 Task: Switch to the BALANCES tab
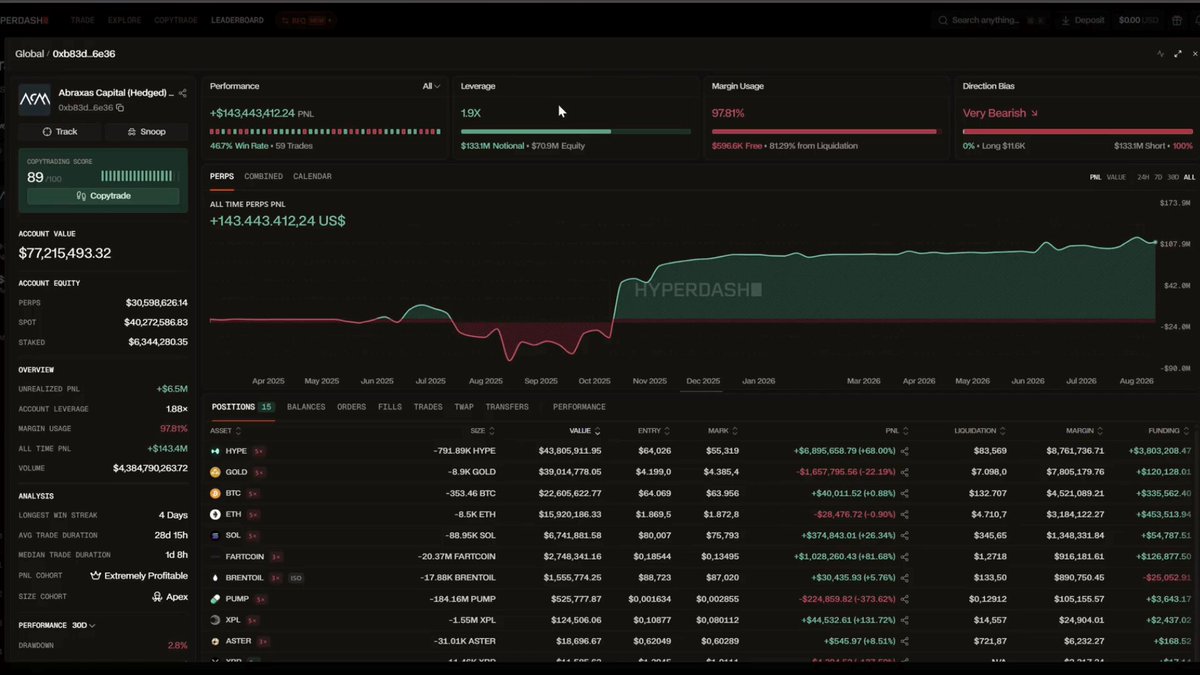coord(306,407)
